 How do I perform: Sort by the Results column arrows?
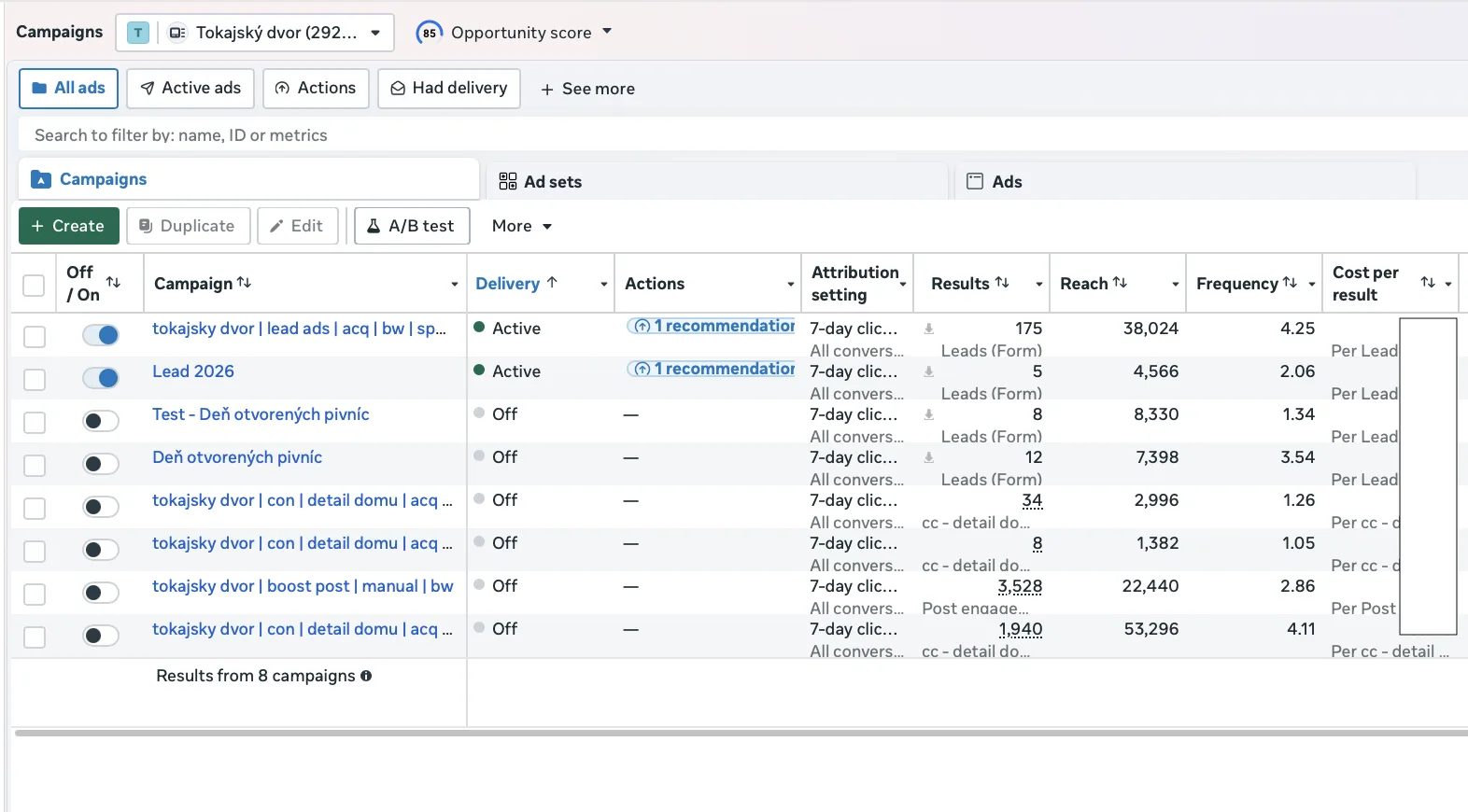pos(1002,282)
